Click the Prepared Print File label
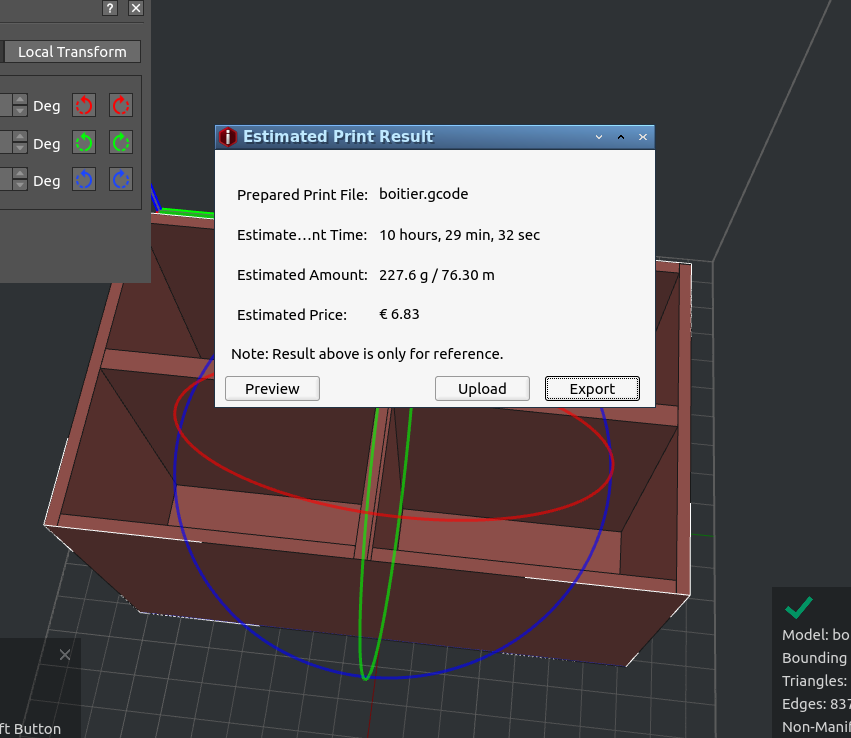851x738 pixels. [302, 195]
